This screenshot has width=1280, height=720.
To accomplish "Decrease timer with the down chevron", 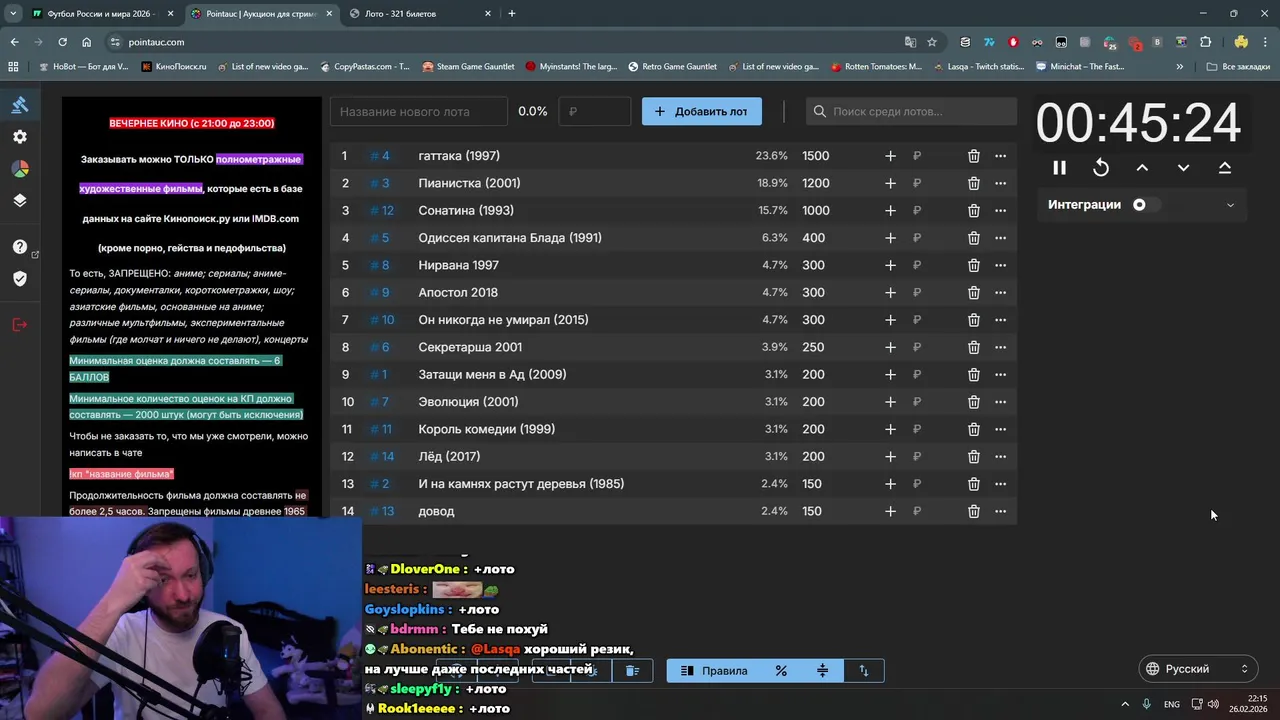I will point(1183,168).
